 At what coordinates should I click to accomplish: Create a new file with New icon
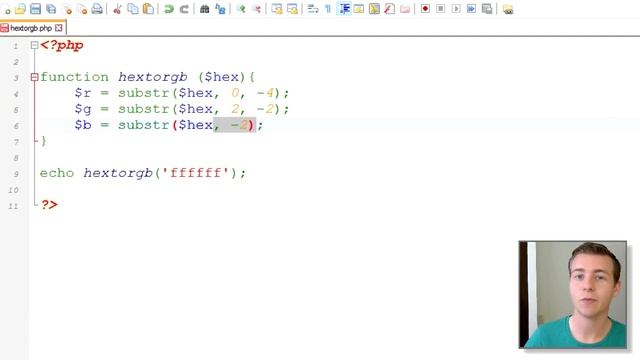pyautogui.click(x=7, y=9)
